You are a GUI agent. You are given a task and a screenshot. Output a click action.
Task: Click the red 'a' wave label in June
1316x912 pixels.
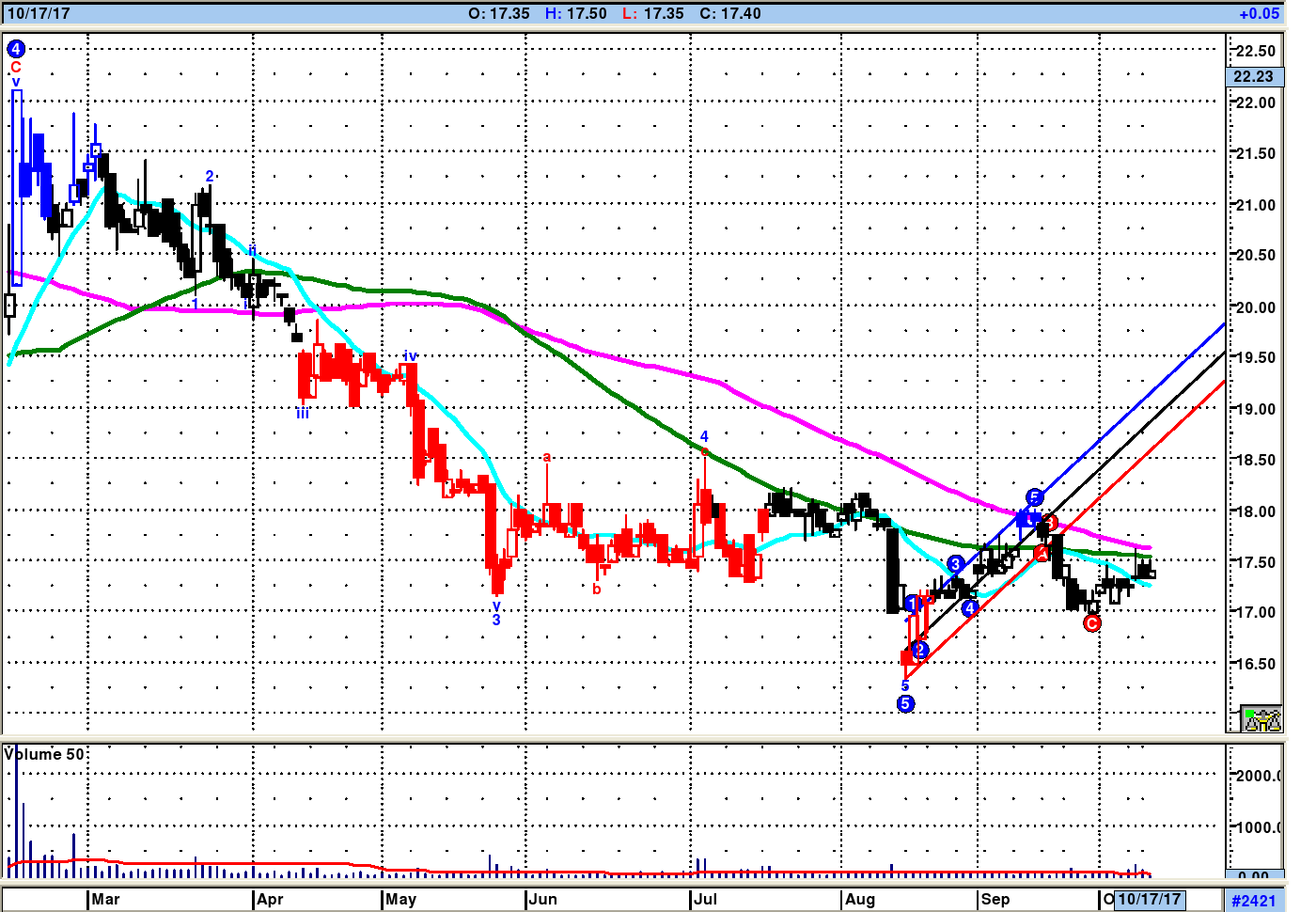point(547,458)
